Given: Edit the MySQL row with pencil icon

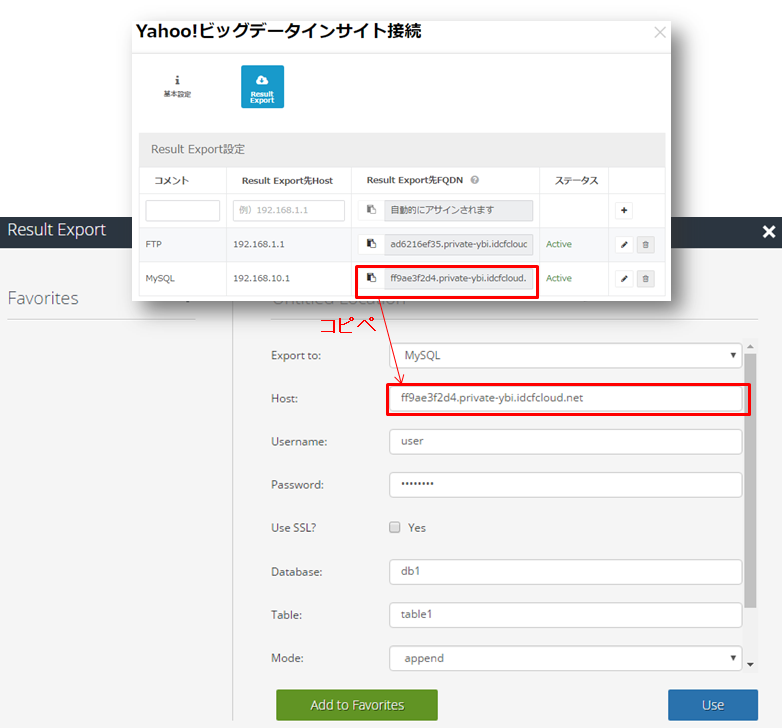Looking at the screenshot, I should tap(623, 278).
